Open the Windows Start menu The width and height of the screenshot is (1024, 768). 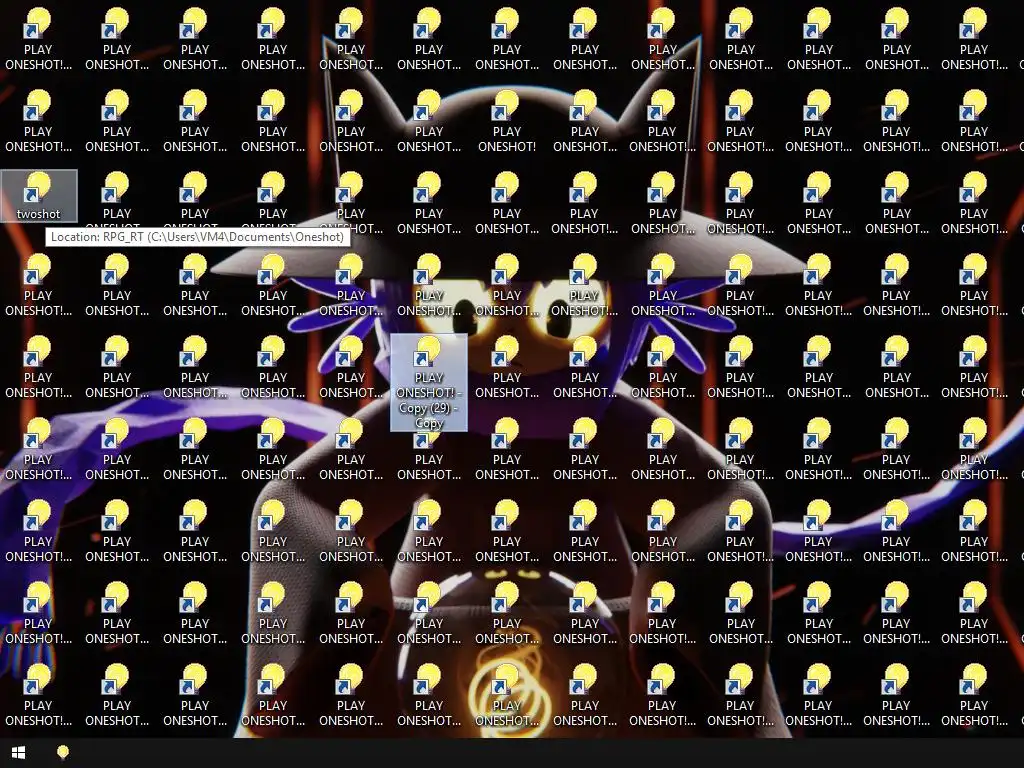pos(18,753)
